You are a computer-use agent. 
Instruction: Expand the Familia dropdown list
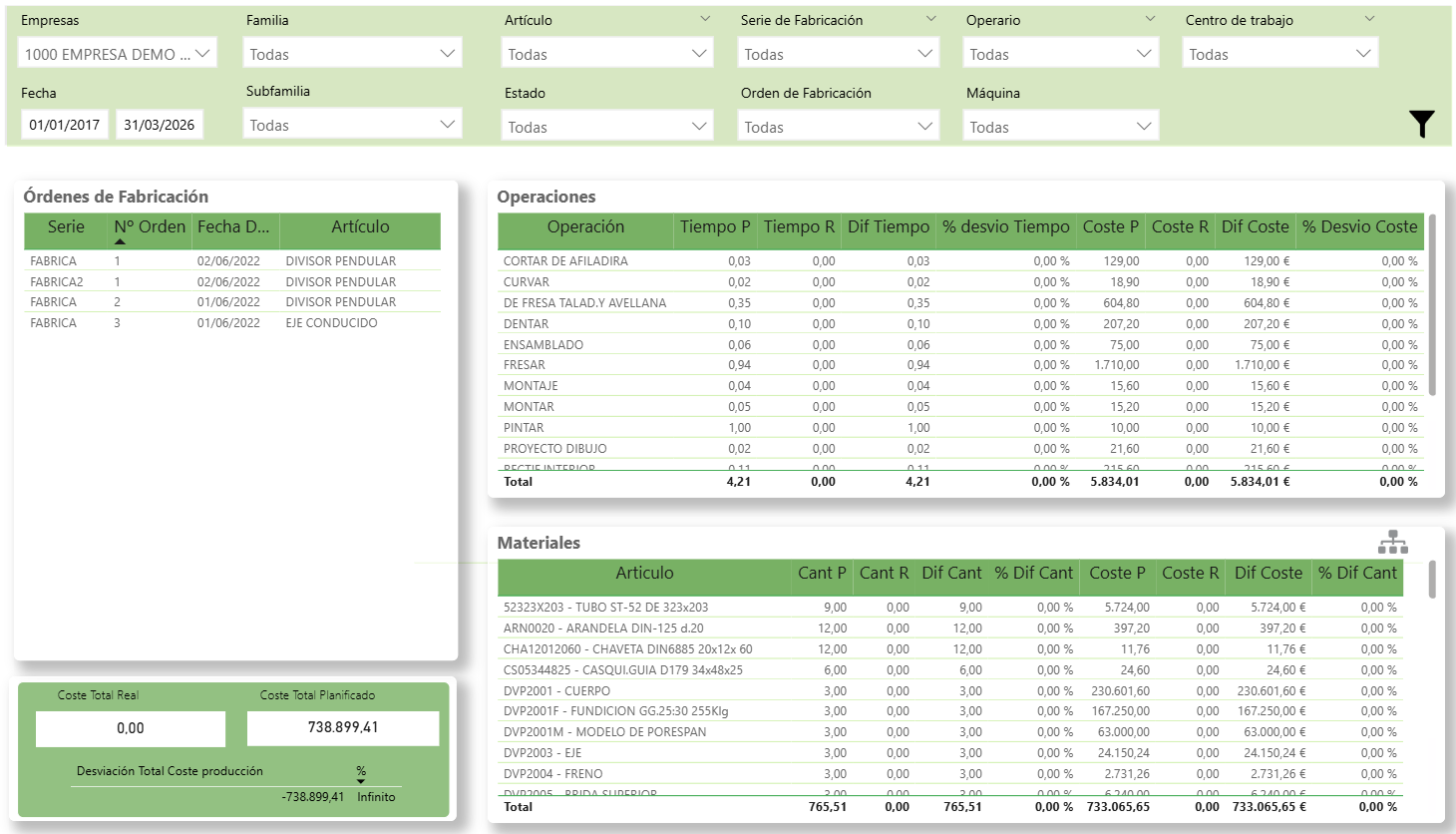[x=352, y=54]
